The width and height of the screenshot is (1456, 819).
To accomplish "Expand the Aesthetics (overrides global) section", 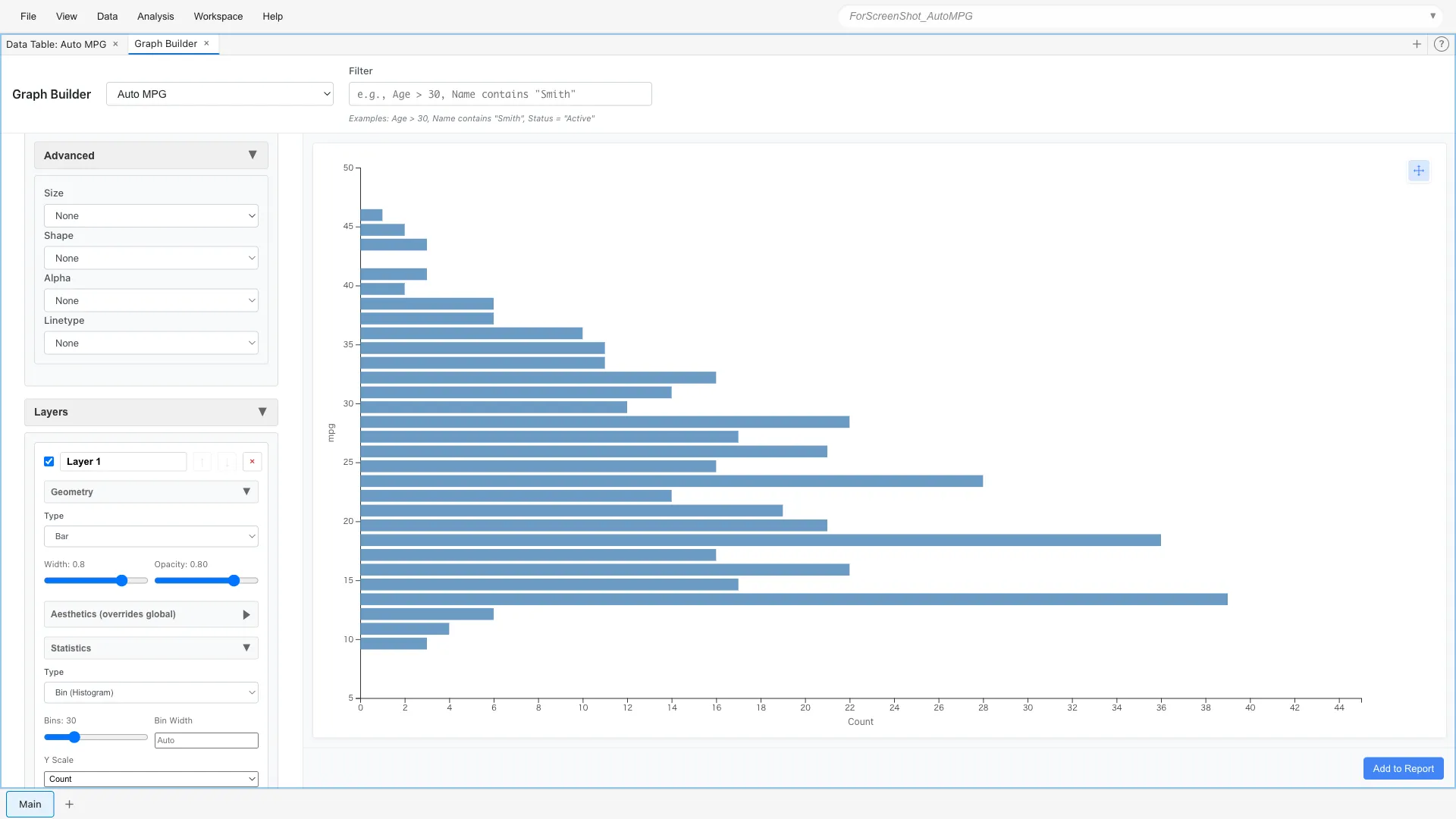I will click(246, 614).
